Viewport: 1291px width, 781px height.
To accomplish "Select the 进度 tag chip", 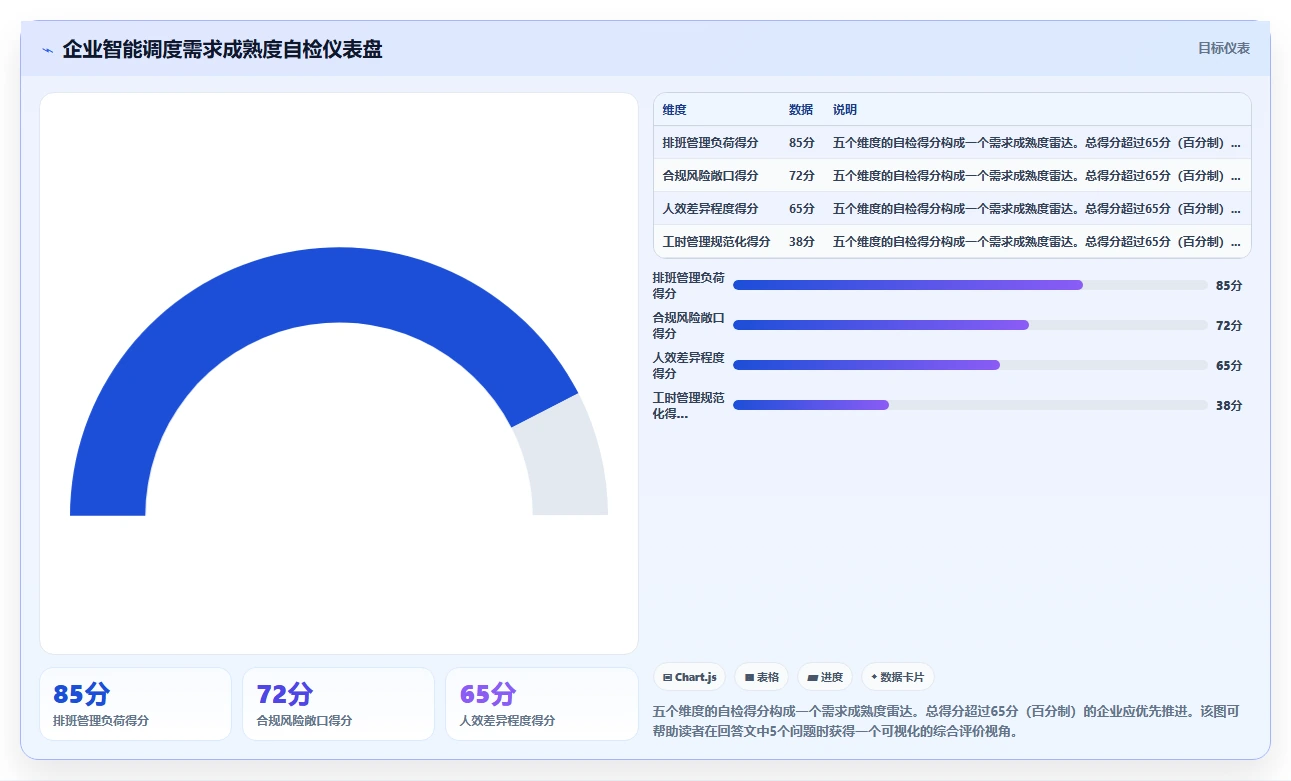I will coord(825,677).
